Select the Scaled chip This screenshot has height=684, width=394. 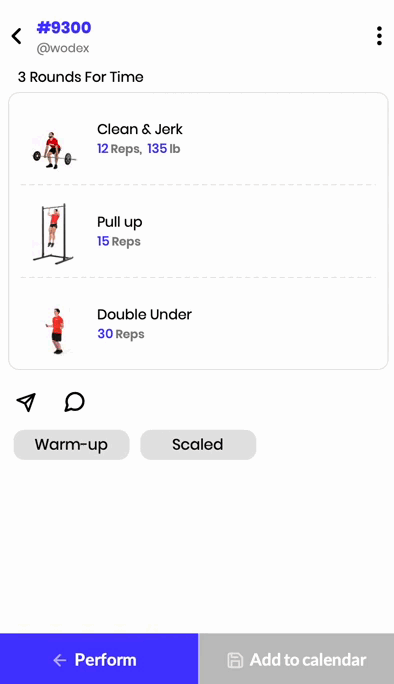coord(198,445)
